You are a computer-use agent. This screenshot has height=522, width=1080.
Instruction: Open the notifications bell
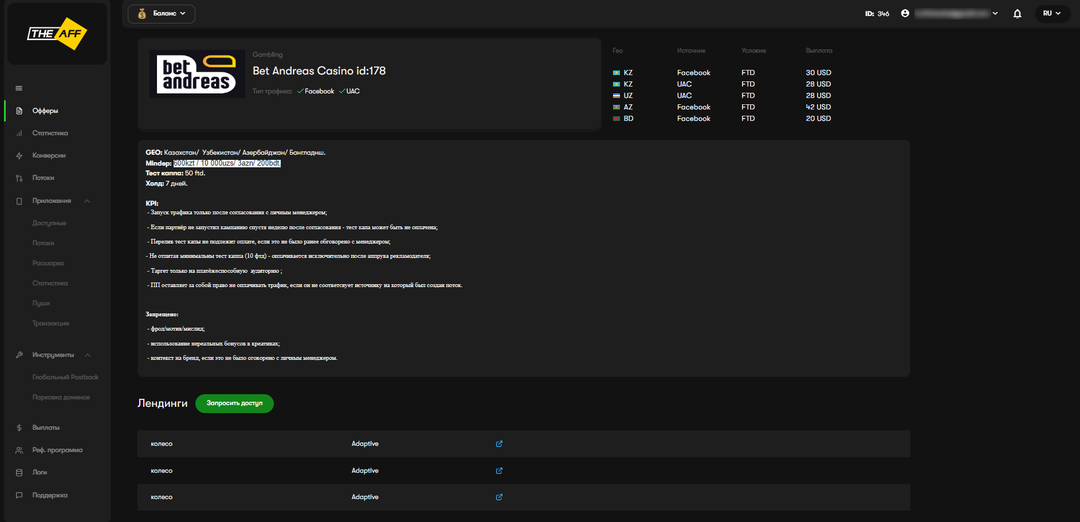tap(1017, 14)
